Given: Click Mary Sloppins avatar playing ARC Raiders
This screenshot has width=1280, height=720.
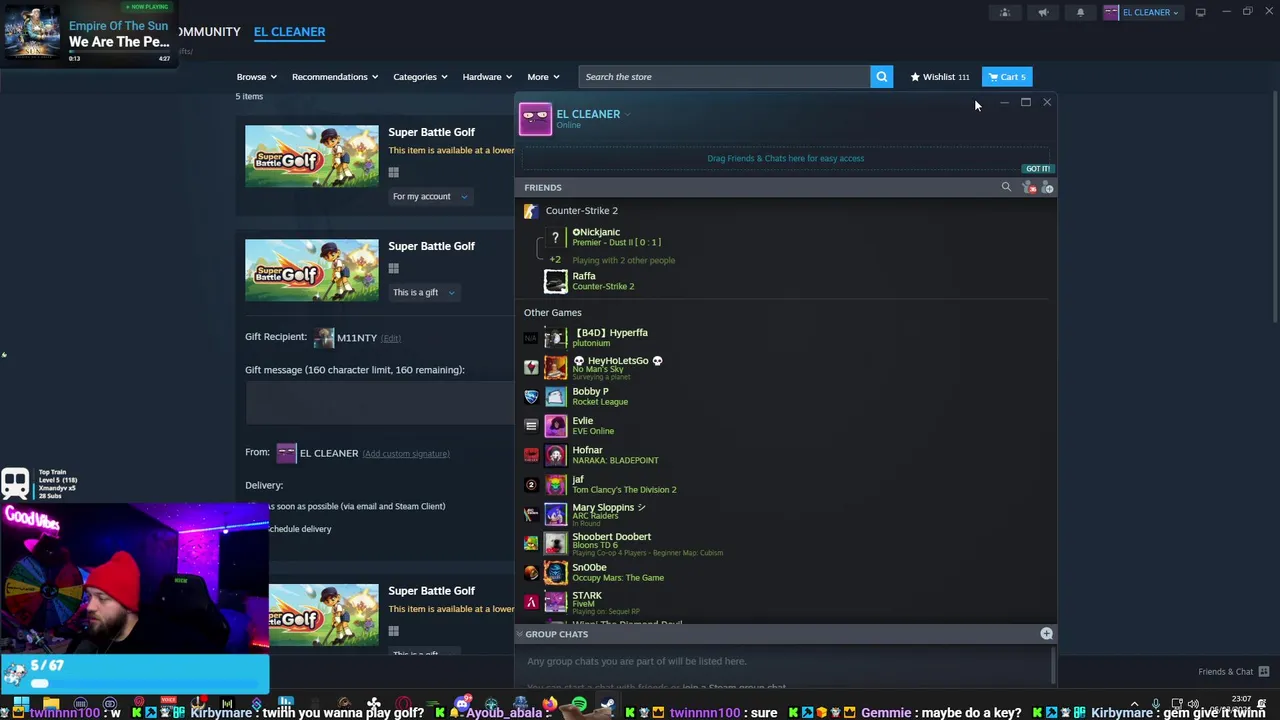Looking at the screenshot, I should coord(555,514).
